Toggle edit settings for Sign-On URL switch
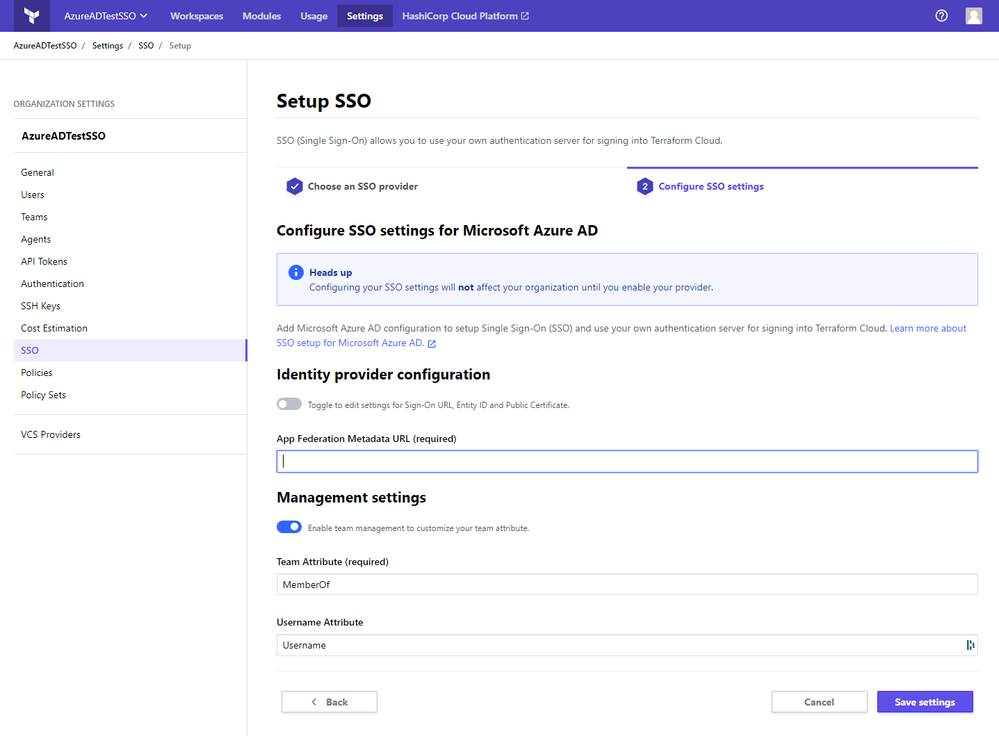Viewport: 999px width, 736px height. (x=289, y=404)
